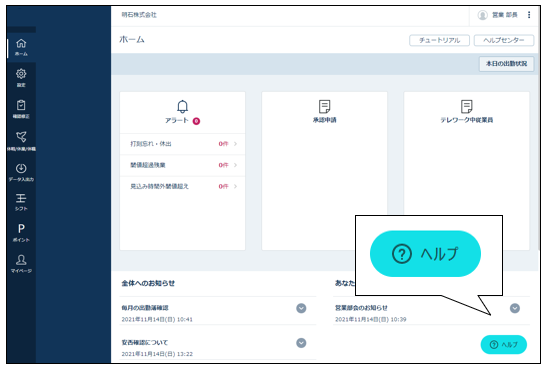Open the ホーム item in the sidebar
Image resolution: width=547 pixels, height=371 pixels.
pos(21,47)
